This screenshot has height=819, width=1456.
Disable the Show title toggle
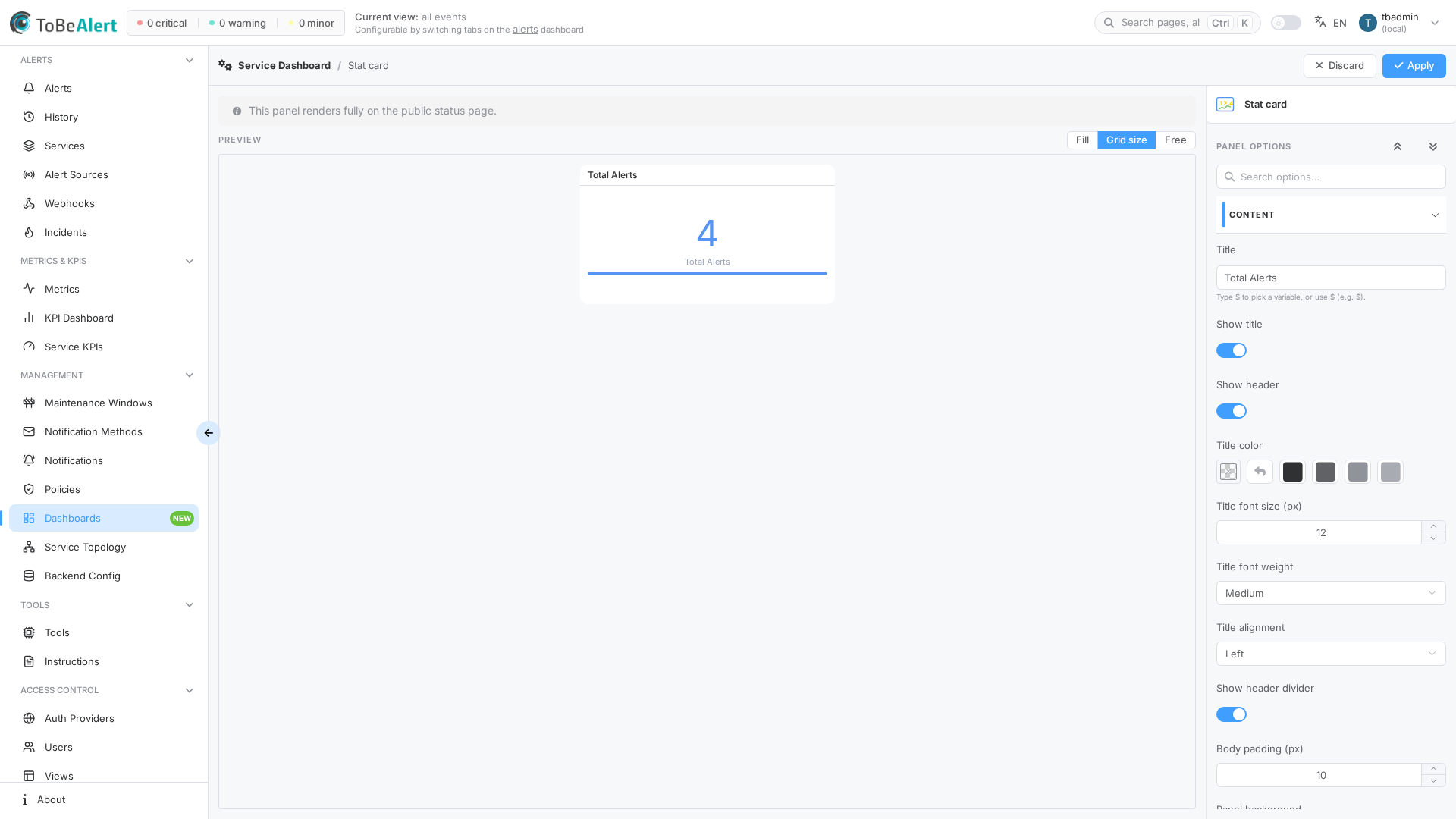tap(1232, 350)
